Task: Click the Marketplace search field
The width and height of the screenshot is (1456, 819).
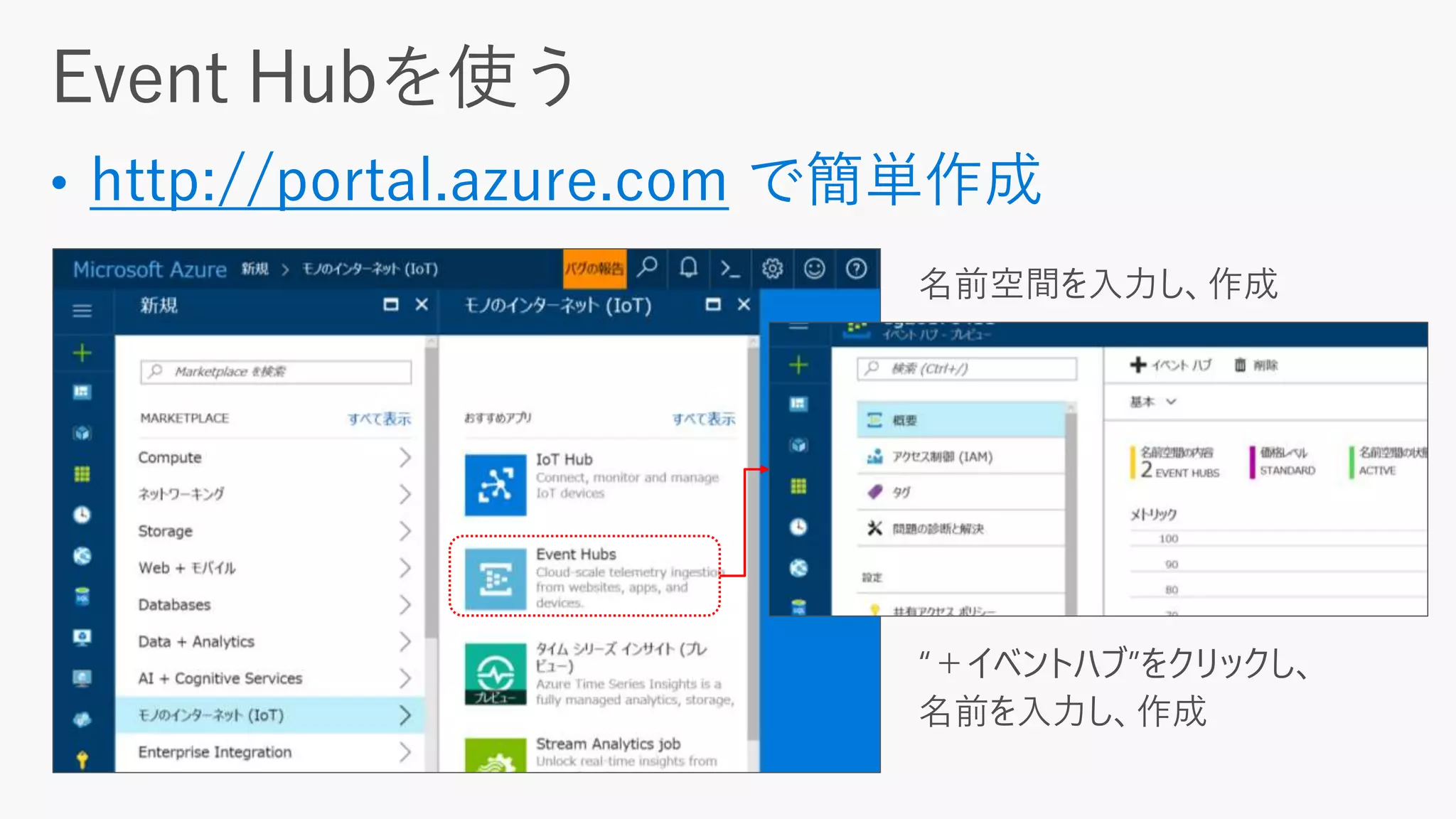Action: coord(276,372)
